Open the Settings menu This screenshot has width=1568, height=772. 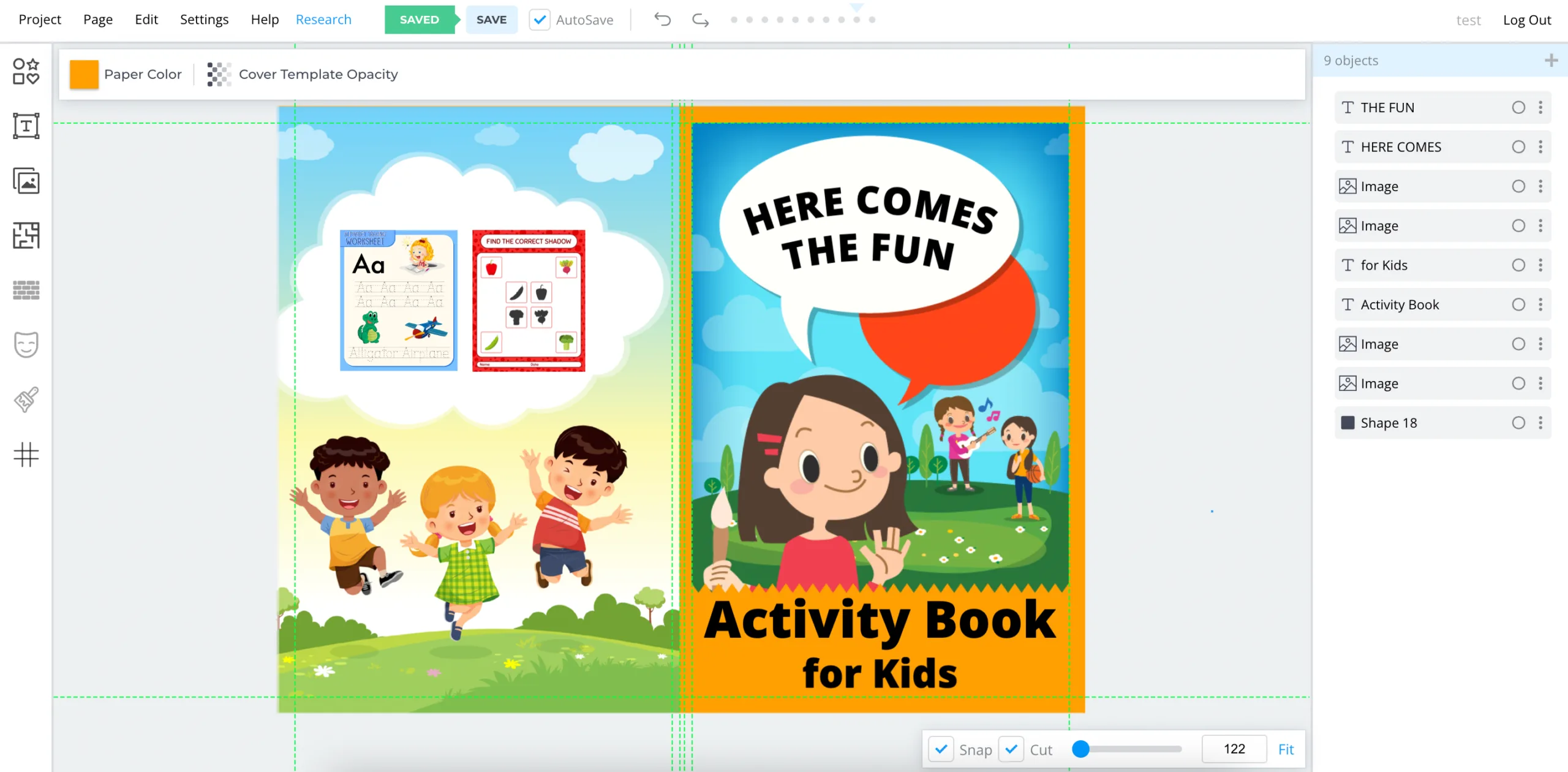click(x=204, y=19)
